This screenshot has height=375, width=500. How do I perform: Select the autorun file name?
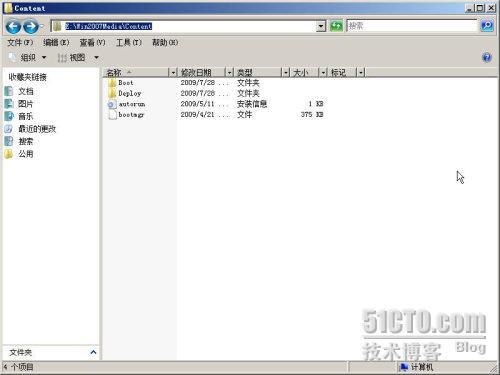point(132,104)
